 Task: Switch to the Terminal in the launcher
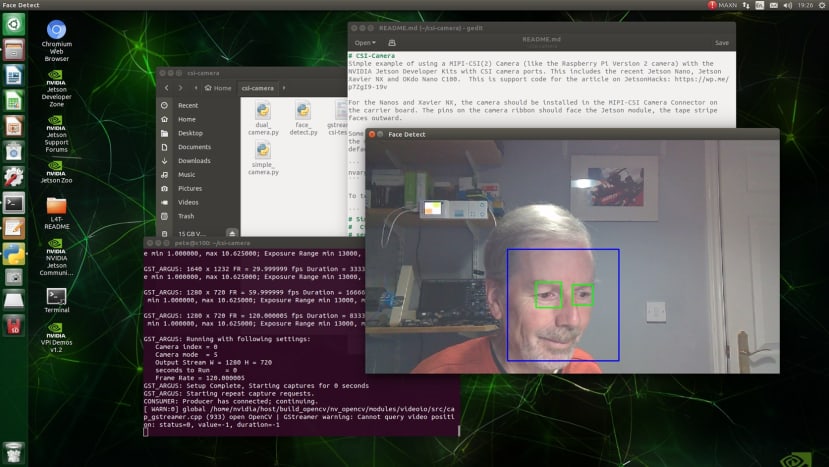[x=14, y=203]
